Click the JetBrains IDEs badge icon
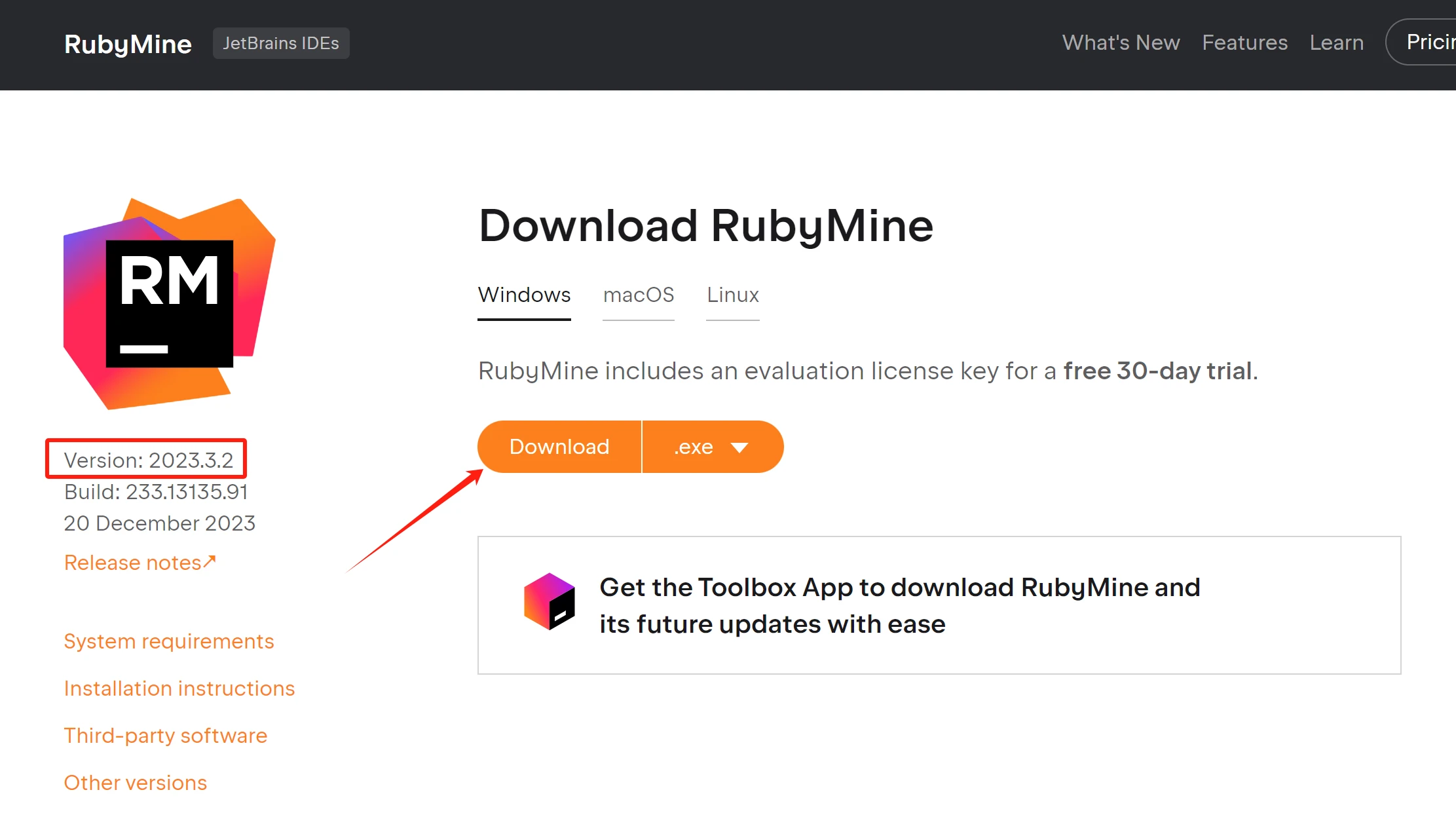This screenshot has width=1456, height=826. (280, 43)
